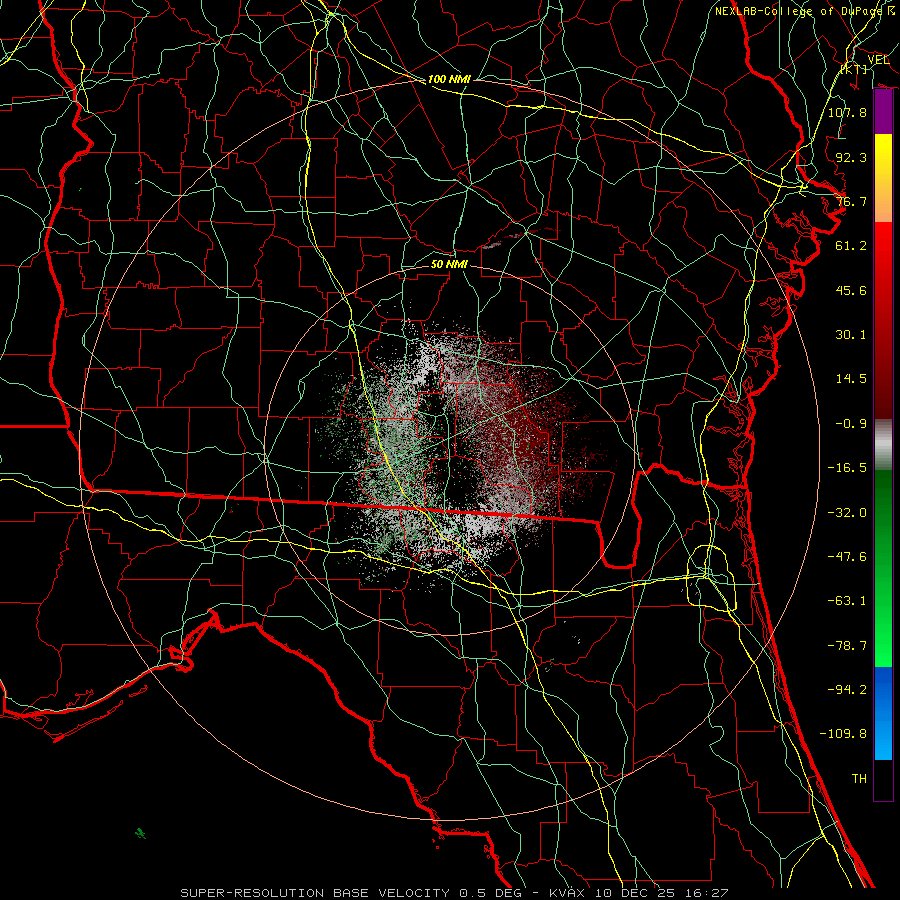The height and width of the screenshot is (900, 900).
Task: Click the 50 NMI range ring label
Action: point(449,264)
